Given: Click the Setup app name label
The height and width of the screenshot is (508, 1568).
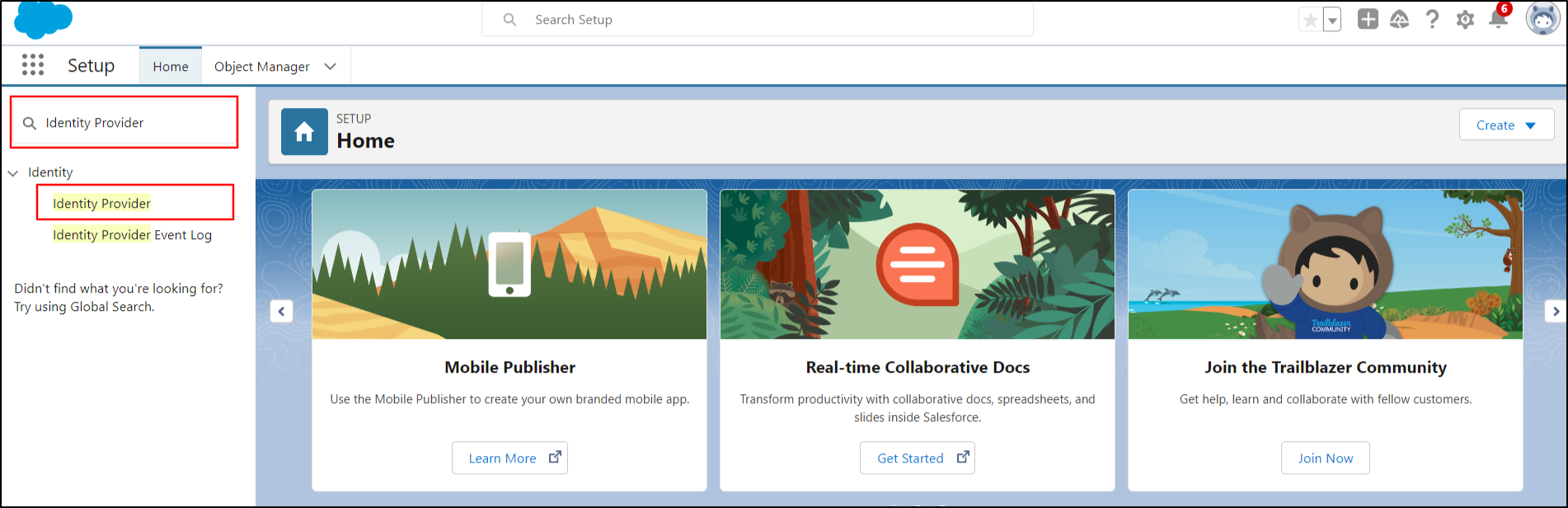Looking at the screenshot, I should click(91, 65).
